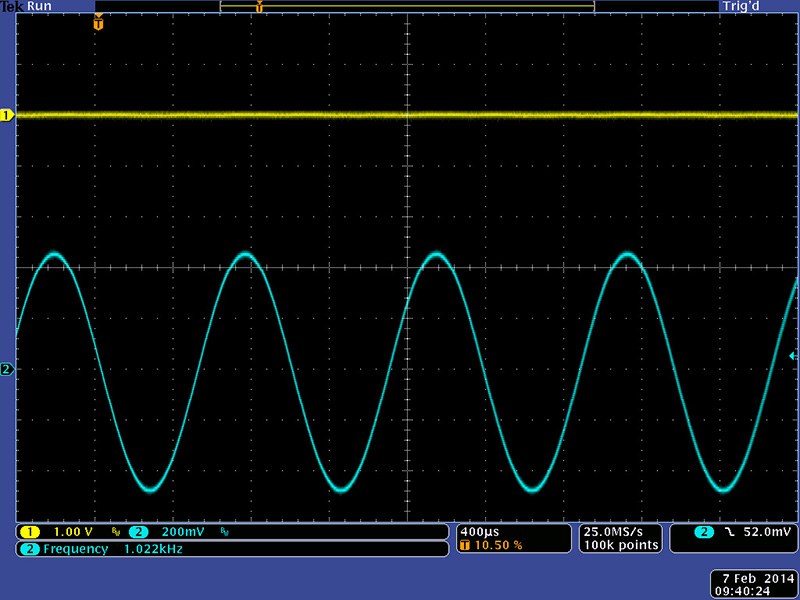Click the Tek logo in top-left corner
800x600 pixels.
11,6
